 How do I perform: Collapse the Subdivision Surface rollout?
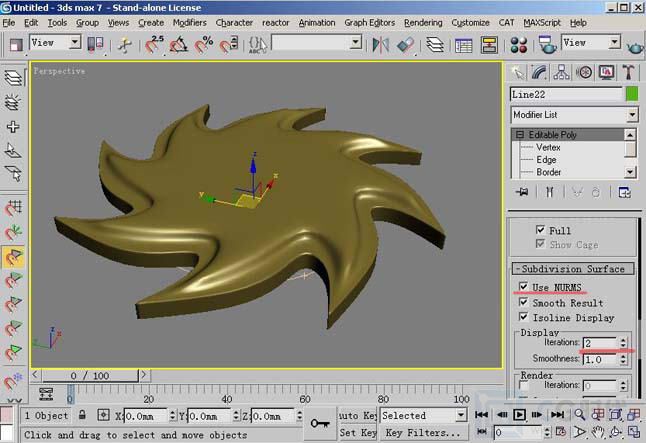click(573, 269)
